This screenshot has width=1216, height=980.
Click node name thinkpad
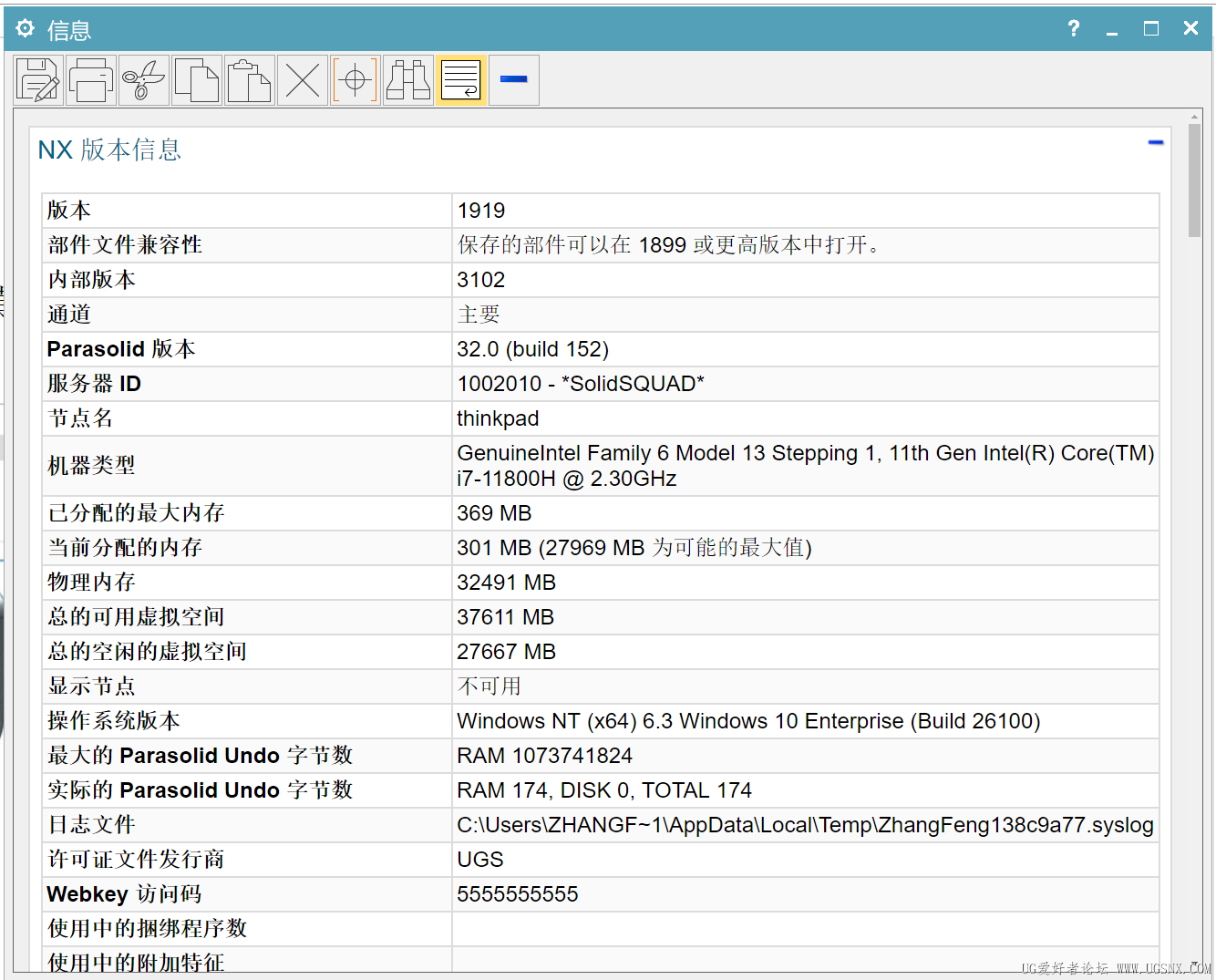[498, 418]
